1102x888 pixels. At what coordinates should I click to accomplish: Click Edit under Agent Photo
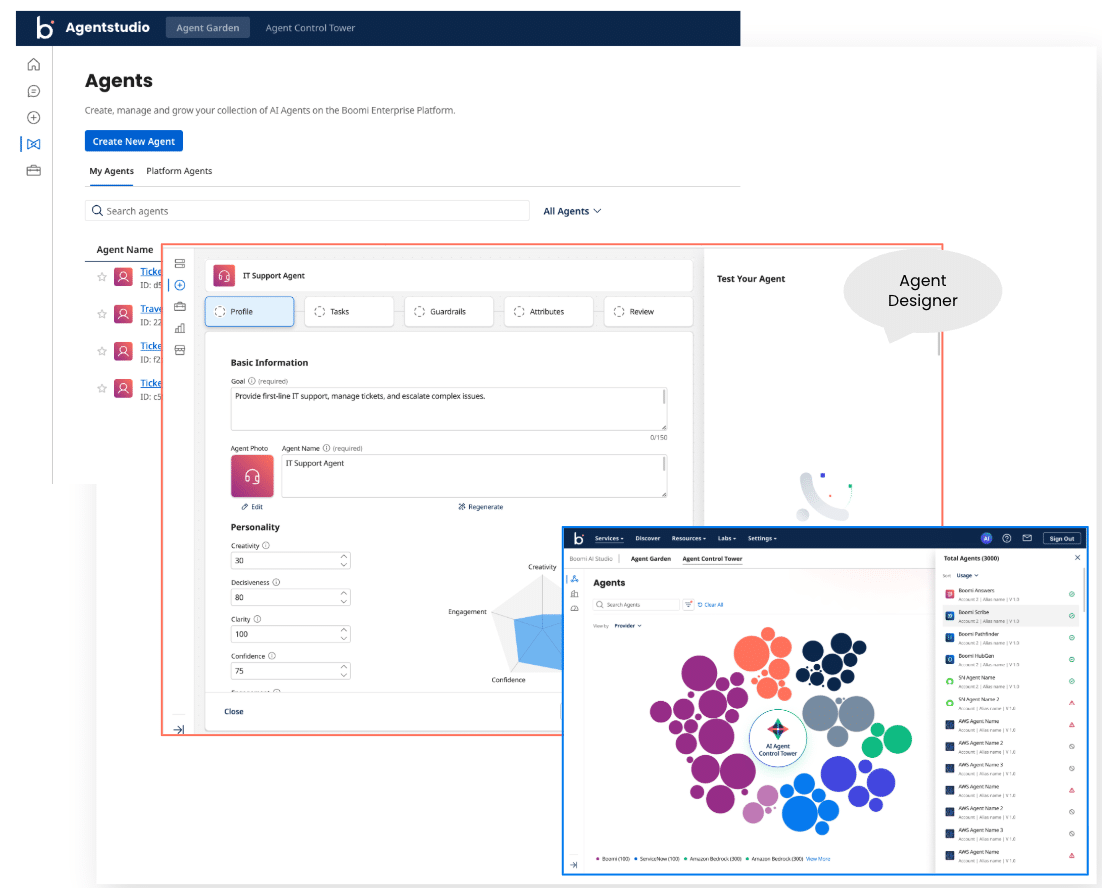(x=252, y=507)
